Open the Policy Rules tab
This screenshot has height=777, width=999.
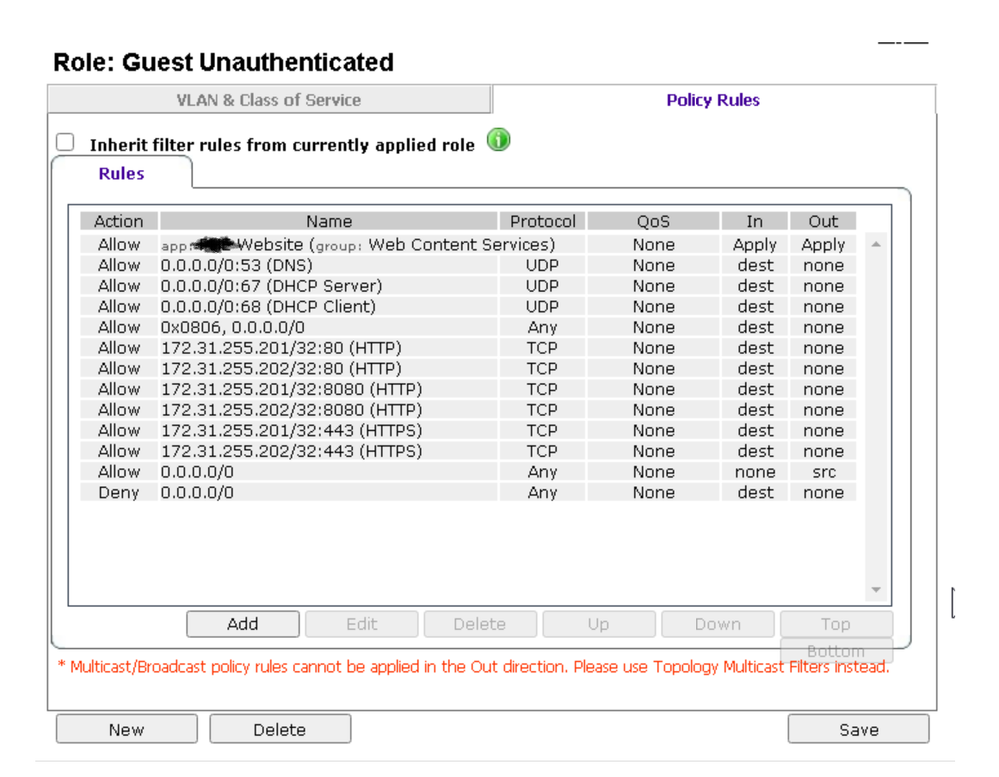712,100
